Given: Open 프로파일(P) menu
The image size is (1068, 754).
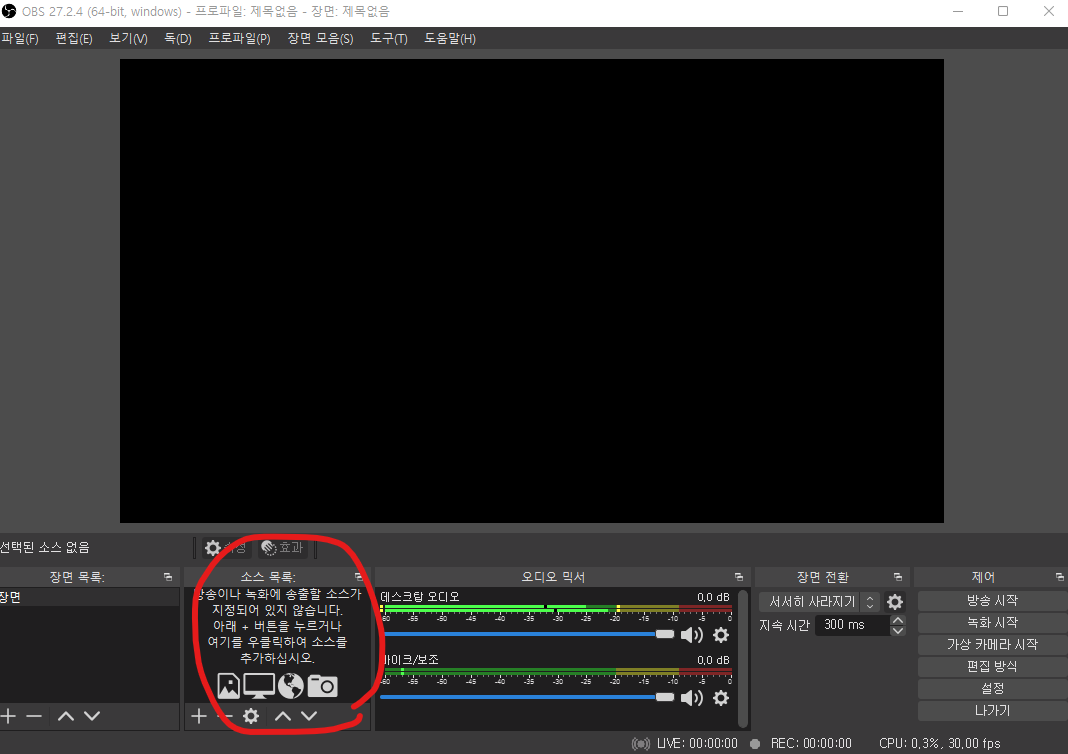Looking at the screenshot, I should [x=239, y=38].
